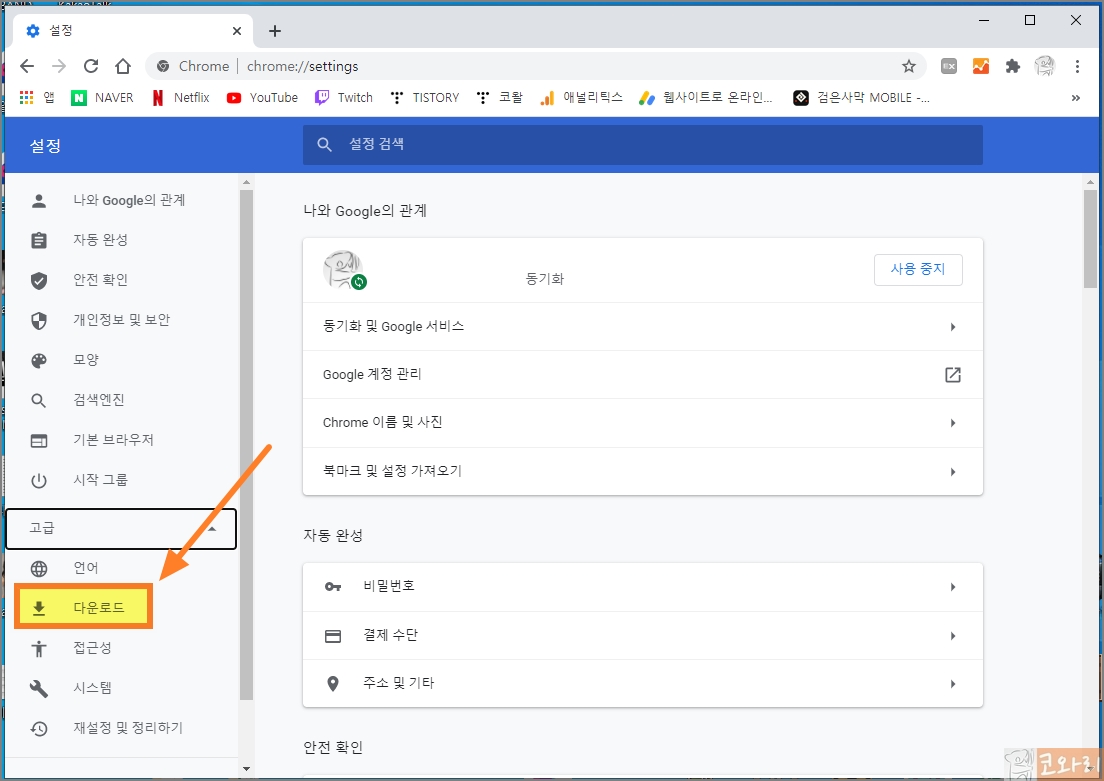This screenshot has height=781, width=1104.
Task: Open the apps grid bookmark
Action: pos(37,97)
